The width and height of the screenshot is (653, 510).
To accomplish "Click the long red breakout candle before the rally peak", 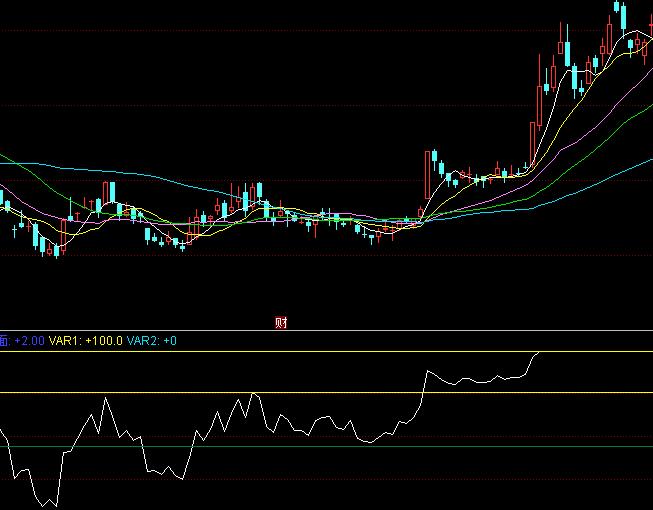I will click(529, 140).
